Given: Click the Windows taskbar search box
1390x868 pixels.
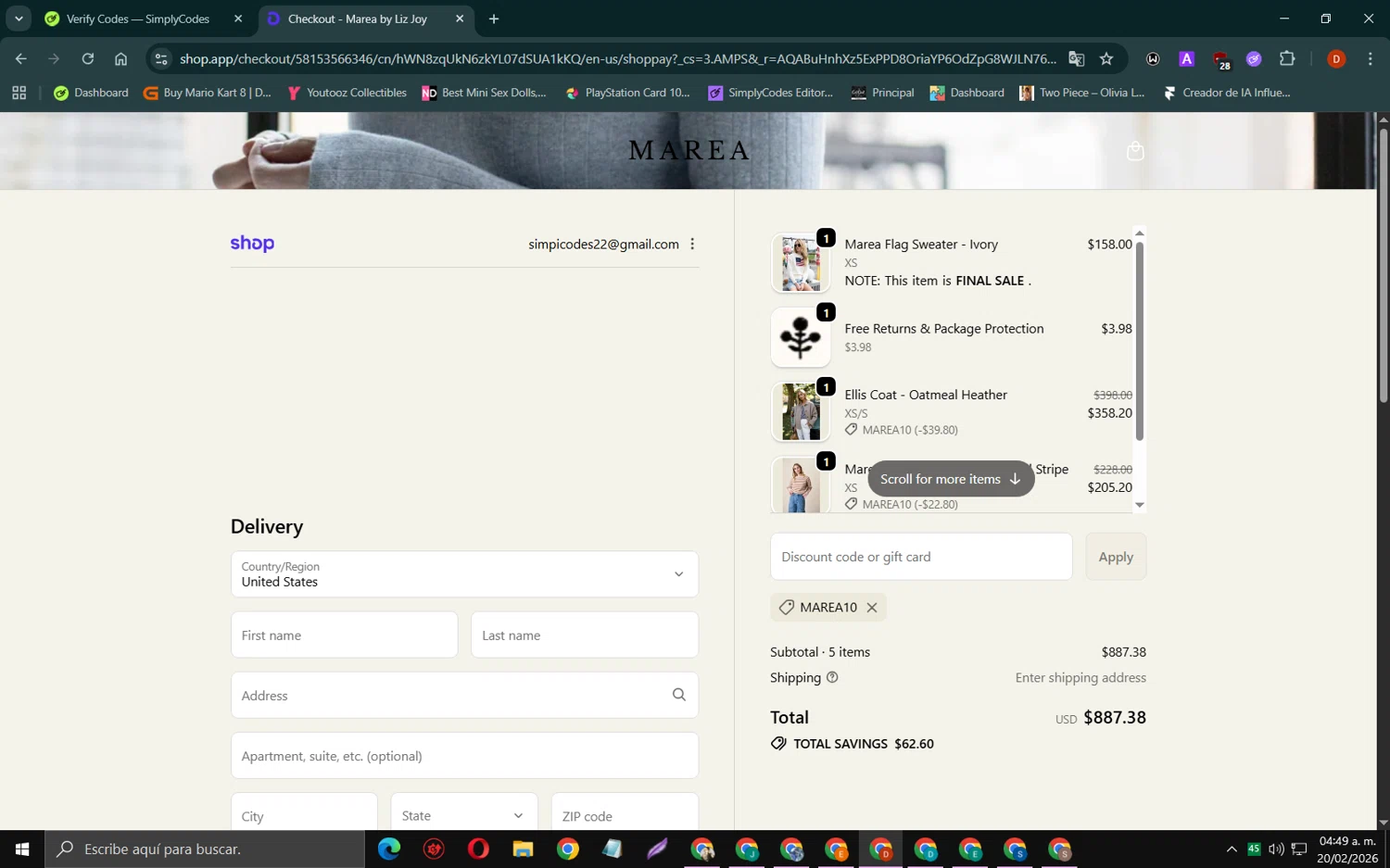Looking at the screenshot, I should pyautogui.click(x=205, y=849).
